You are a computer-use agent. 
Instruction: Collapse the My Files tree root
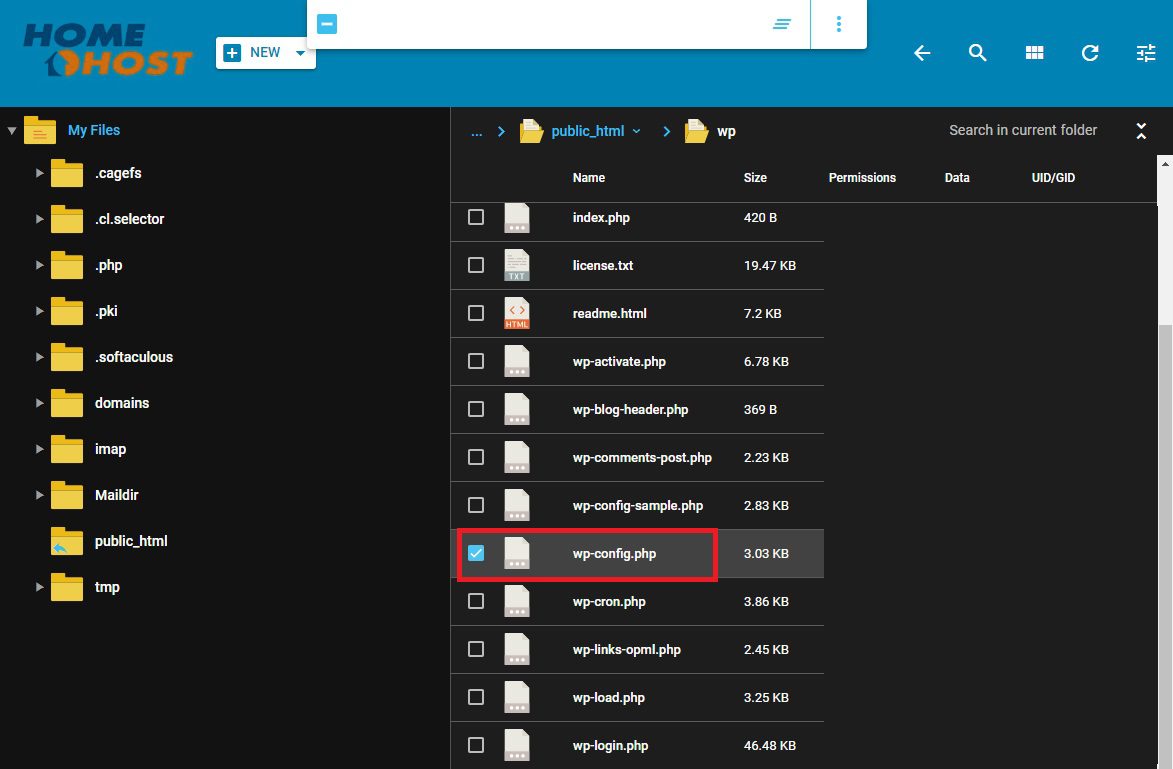12,130
